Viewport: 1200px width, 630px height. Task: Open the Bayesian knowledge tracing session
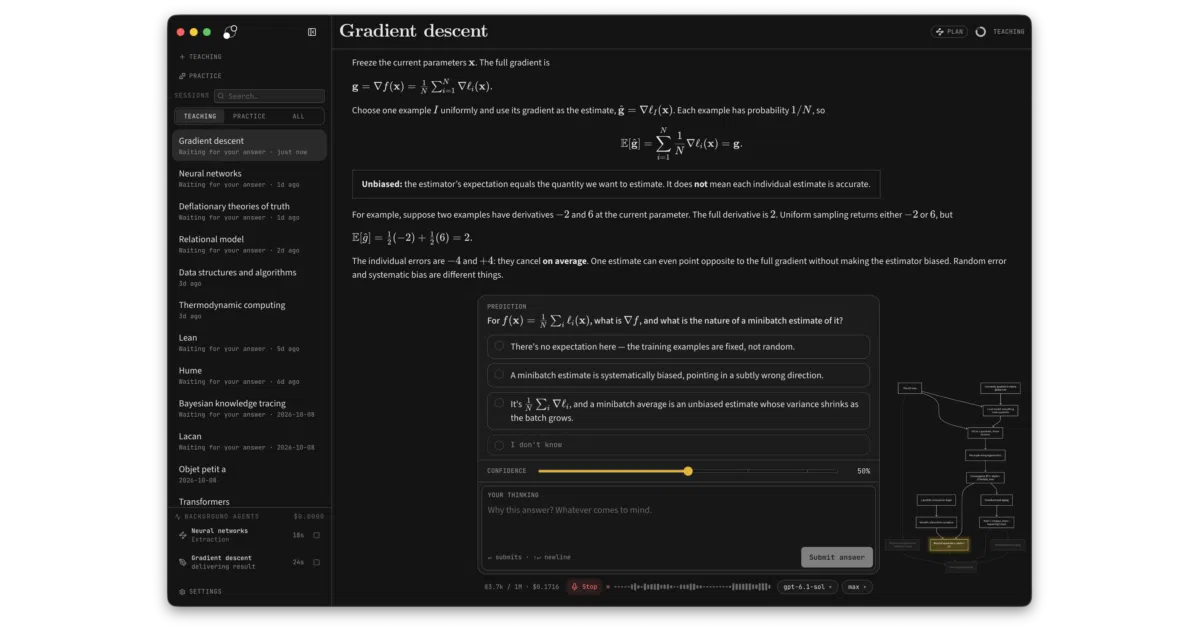pyautogui.click(x=249, y=408)
